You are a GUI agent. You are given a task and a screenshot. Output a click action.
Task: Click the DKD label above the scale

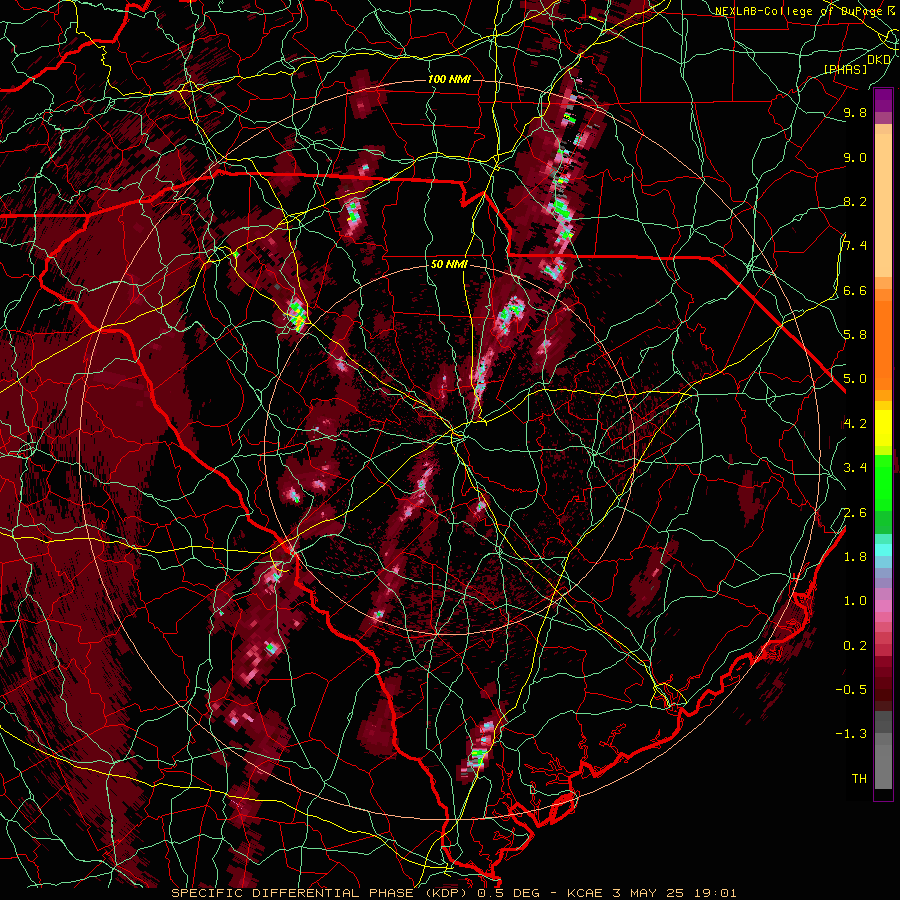point(879,60)
